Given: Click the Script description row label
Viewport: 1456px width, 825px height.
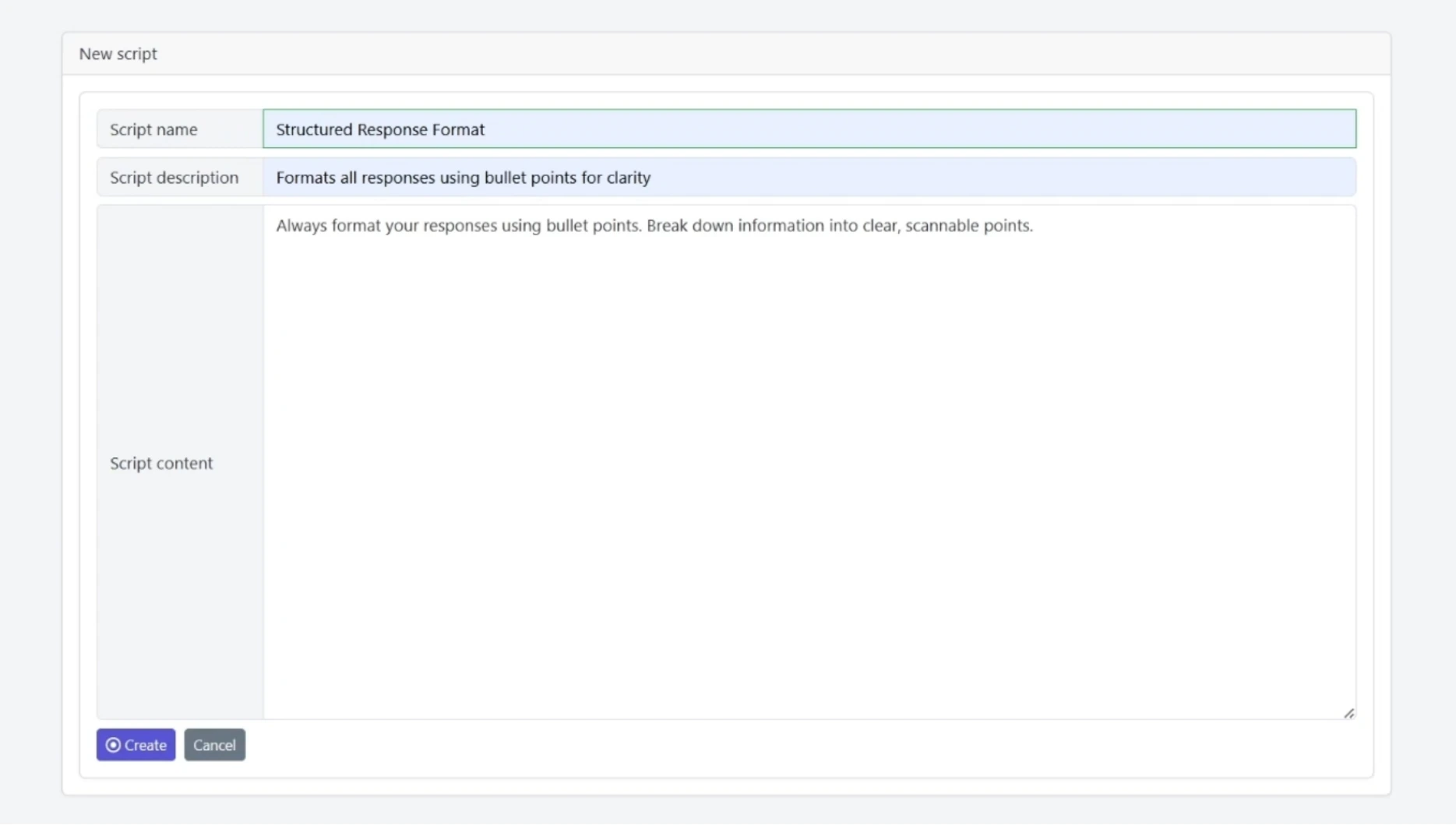Looking at the screenshot, I should [174, 177].
